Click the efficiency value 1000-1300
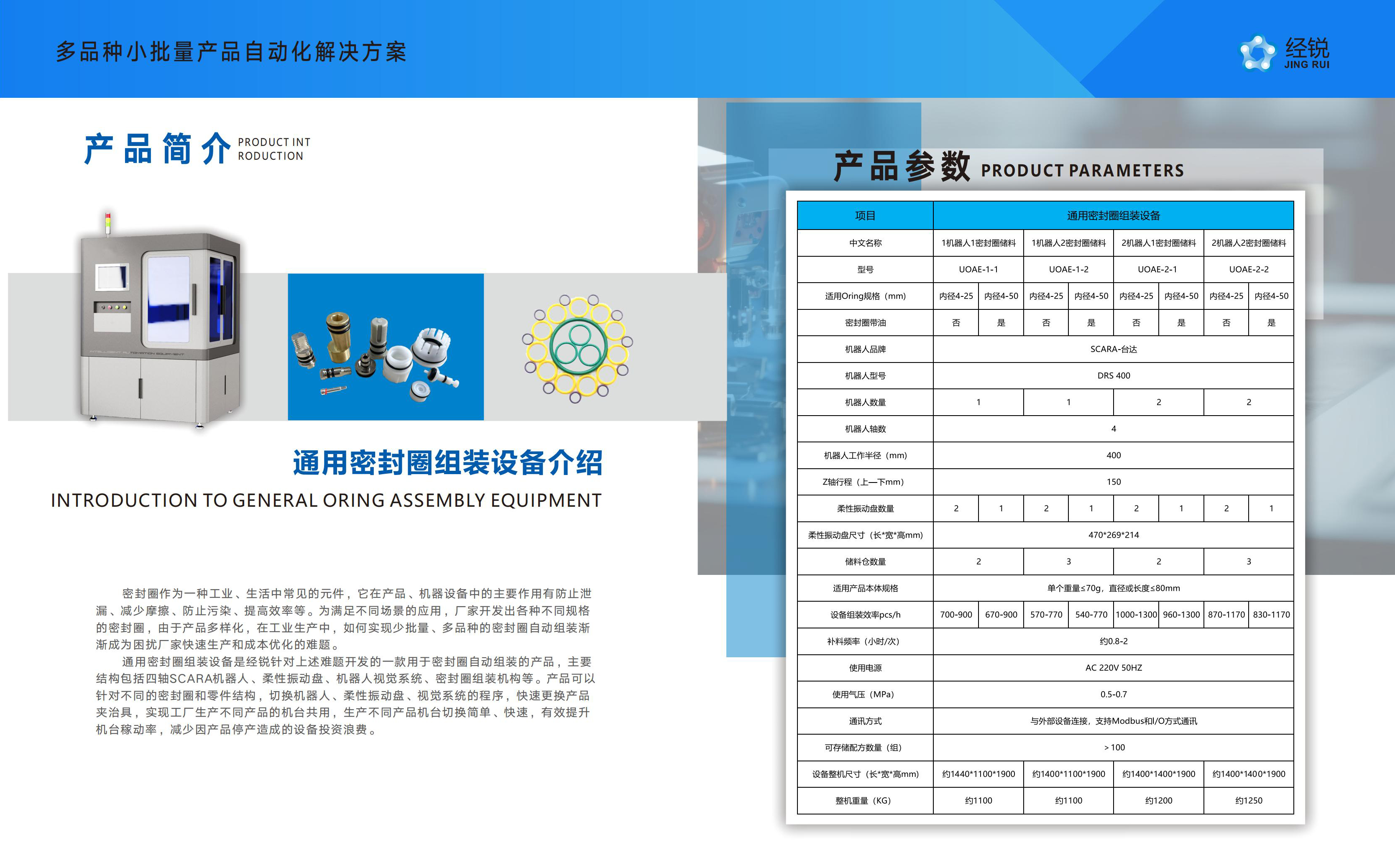The height and width of the screenshot is (868, 1395). point(1136,615)
